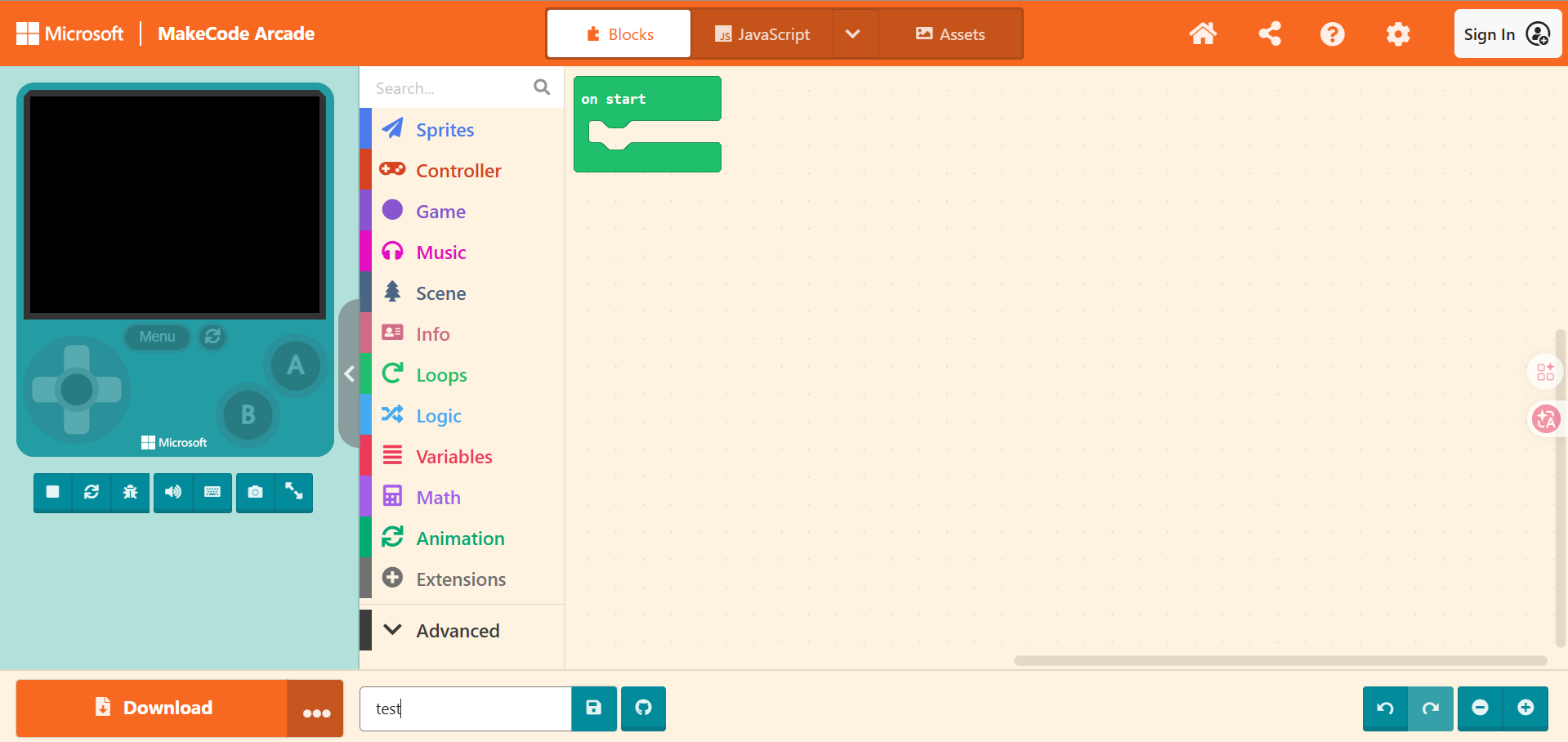
Task: Click the Sign In button
Action: pyautogui.click(x=1506, y=34)
